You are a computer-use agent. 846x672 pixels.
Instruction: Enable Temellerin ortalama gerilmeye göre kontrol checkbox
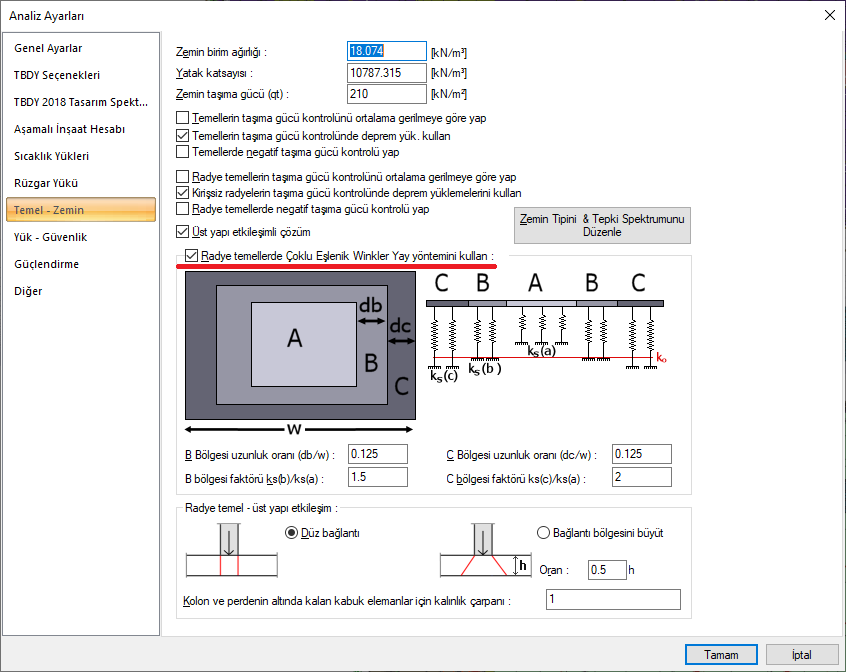pos(183,118)
